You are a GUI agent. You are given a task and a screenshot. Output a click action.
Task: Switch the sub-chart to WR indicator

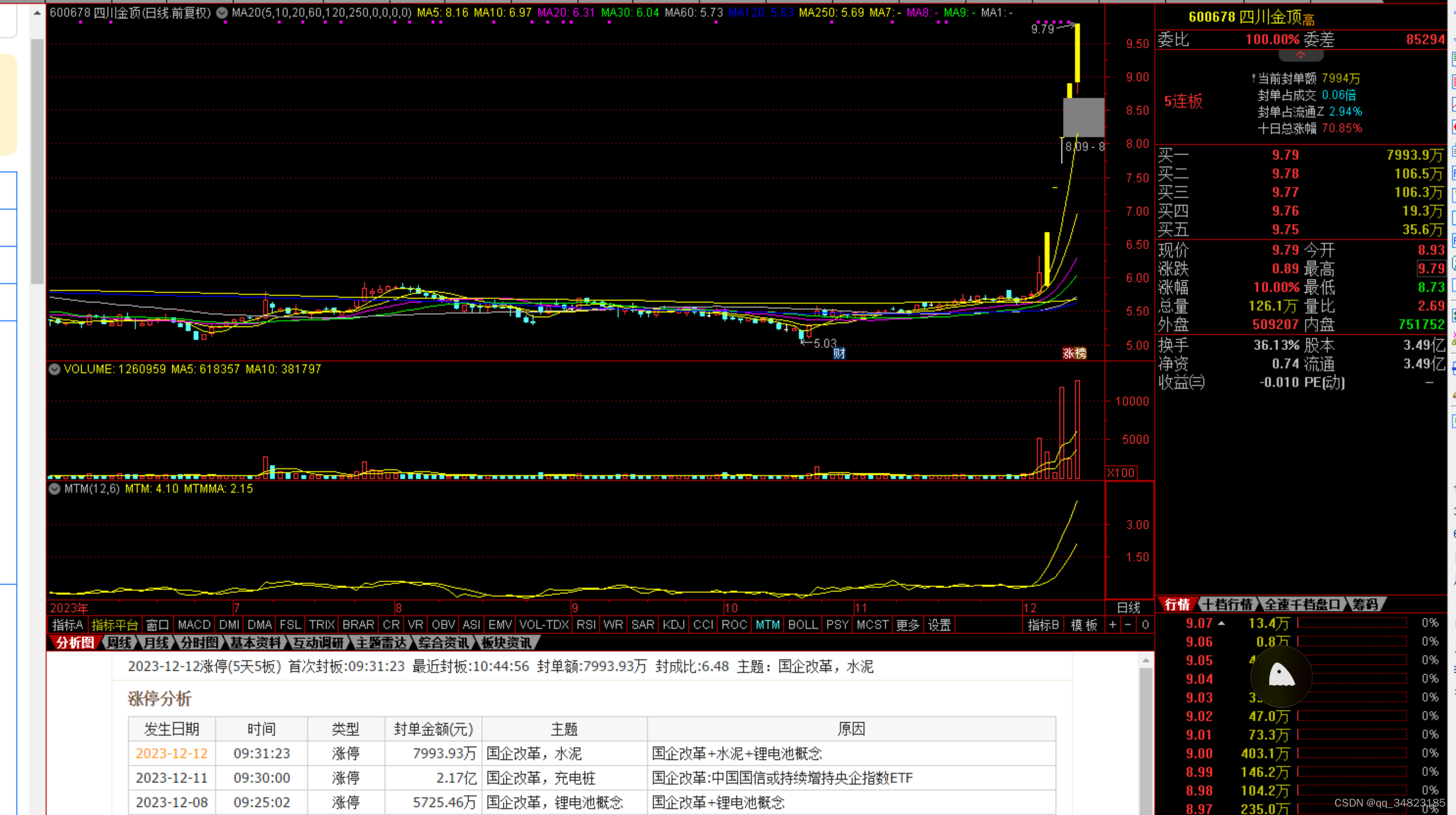pyautogui.click(x=613, y=625)
